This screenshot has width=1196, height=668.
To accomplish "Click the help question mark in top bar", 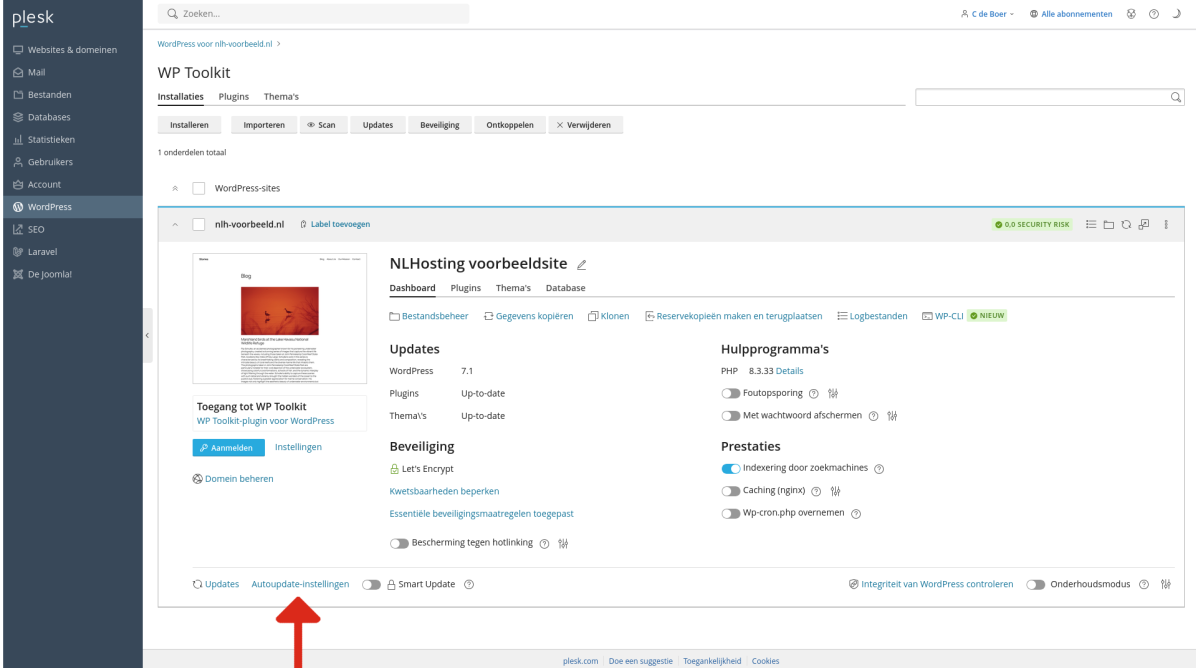I will click(1153, 14).
